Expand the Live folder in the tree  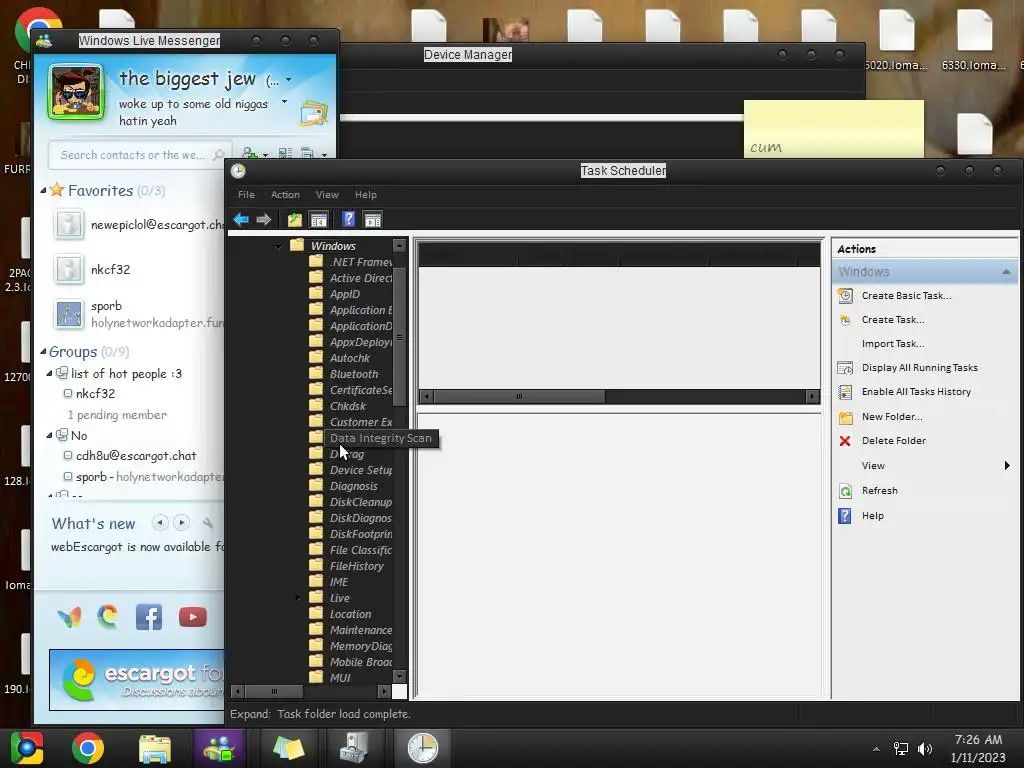298,598
